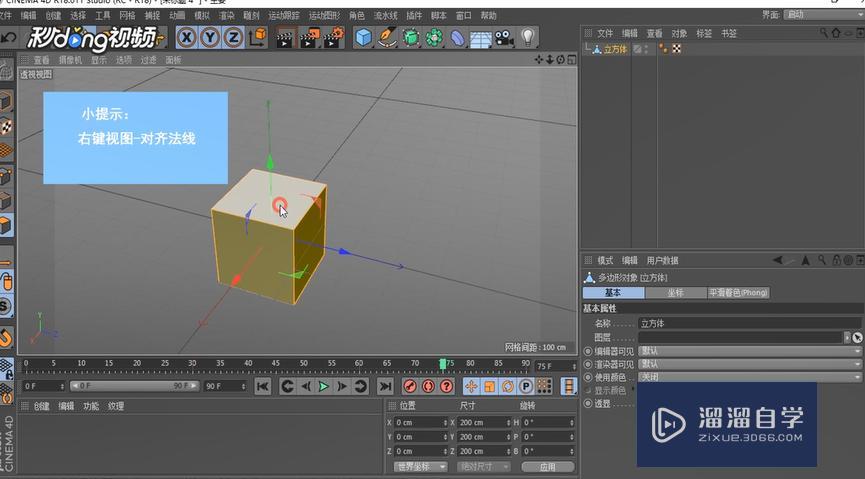This screenshot has height=479, width=865.
Task: Click the coordinate system icon
Action: pos(258,38)
